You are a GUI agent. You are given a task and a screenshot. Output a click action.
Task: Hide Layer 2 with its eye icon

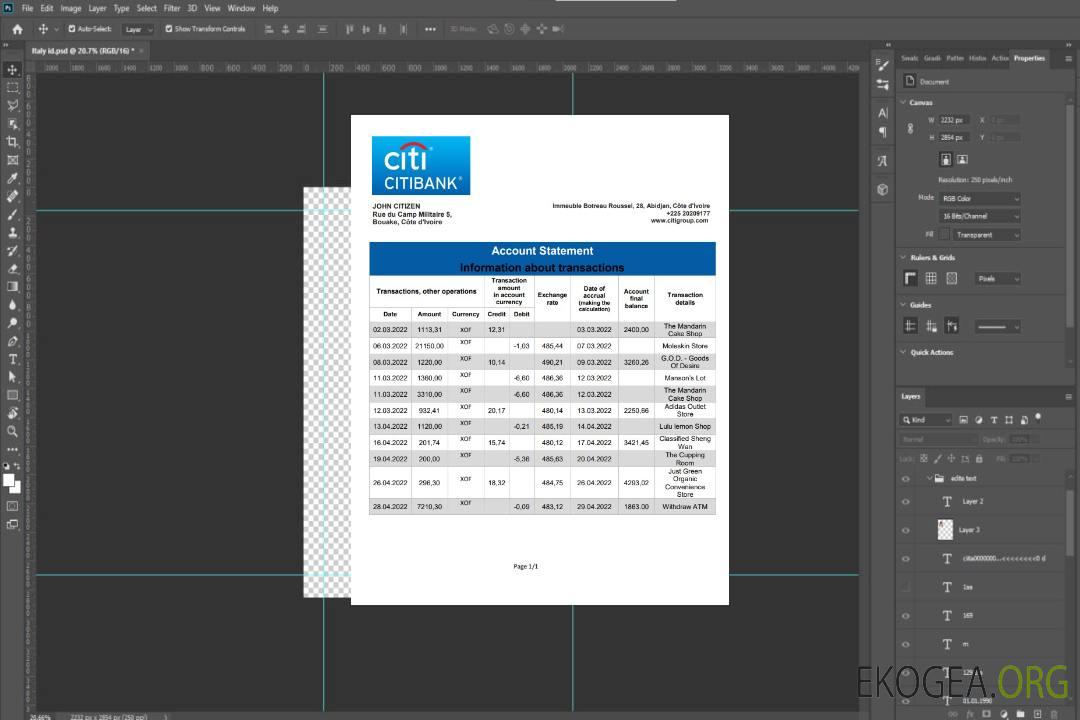[906, 502]
